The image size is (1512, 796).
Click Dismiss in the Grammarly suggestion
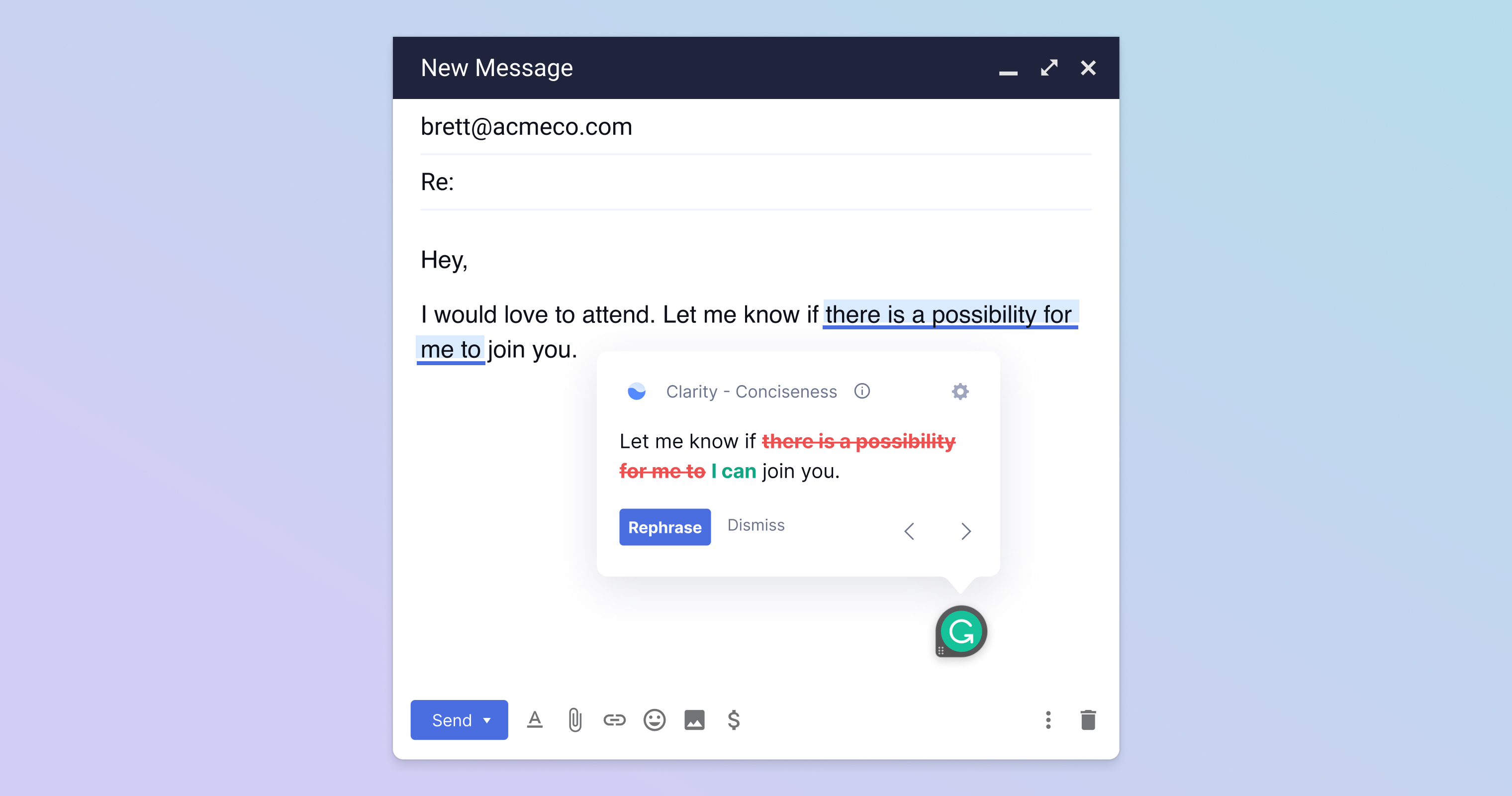click(754, 525)
